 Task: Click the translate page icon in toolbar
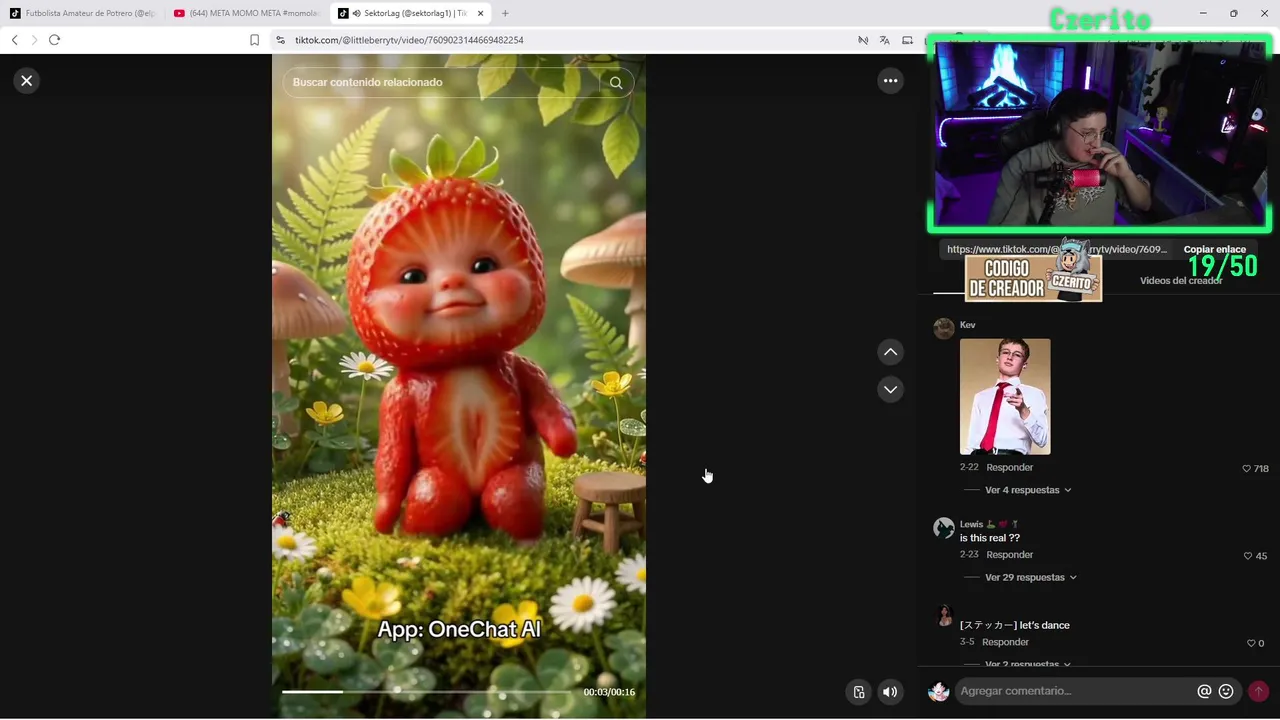point(884,40)
